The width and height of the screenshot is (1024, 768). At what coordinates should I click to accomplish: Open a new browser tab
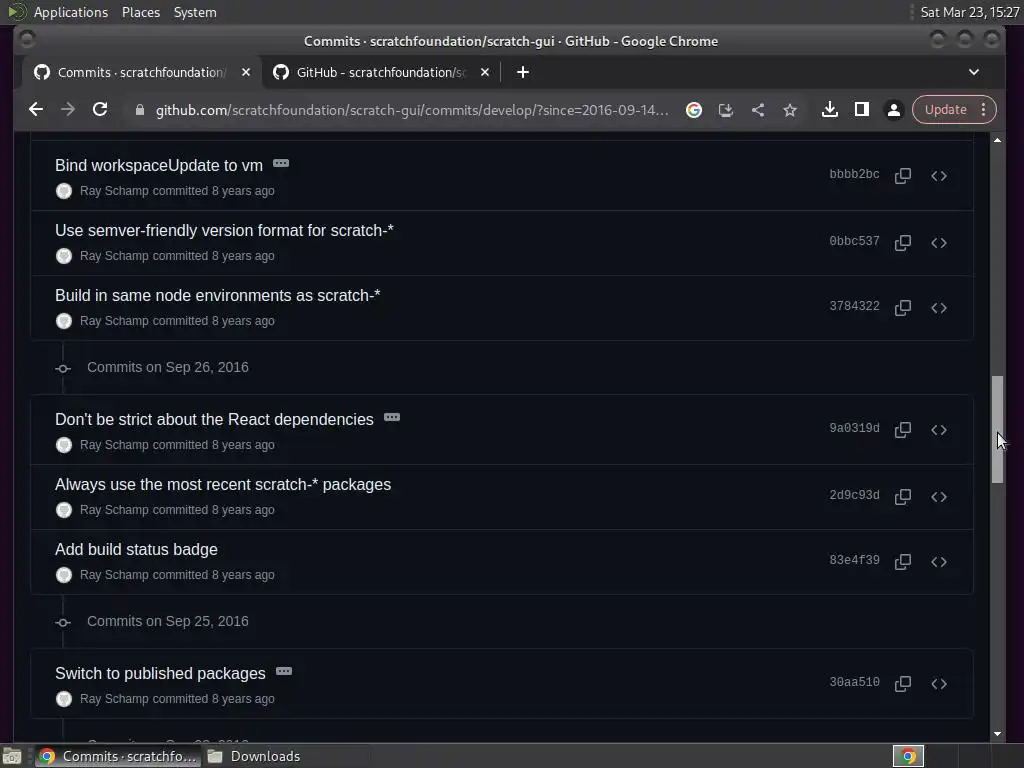(x=522, y=72)
